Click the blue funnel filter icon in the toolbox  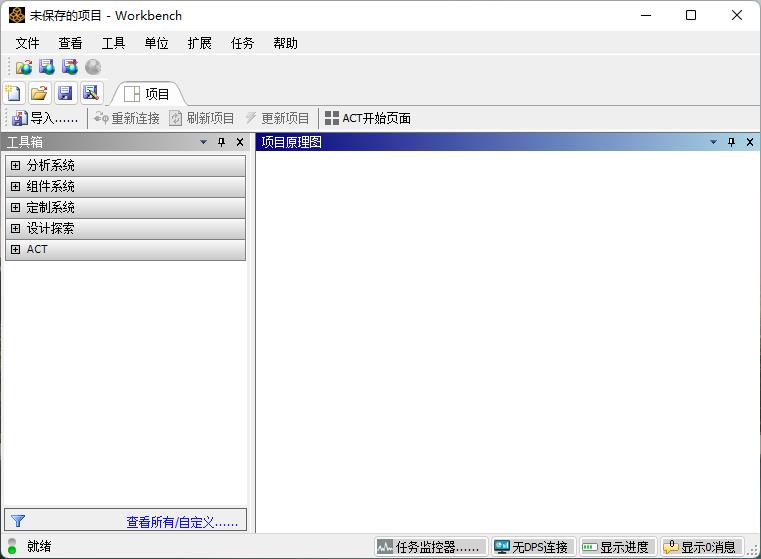coord(18,521)
